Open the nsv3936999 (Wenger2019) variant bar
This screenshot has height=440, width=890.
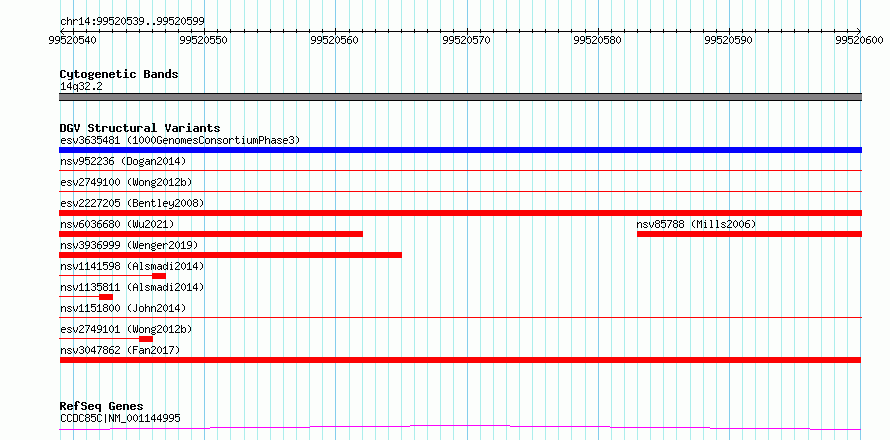tap(230, 255)
